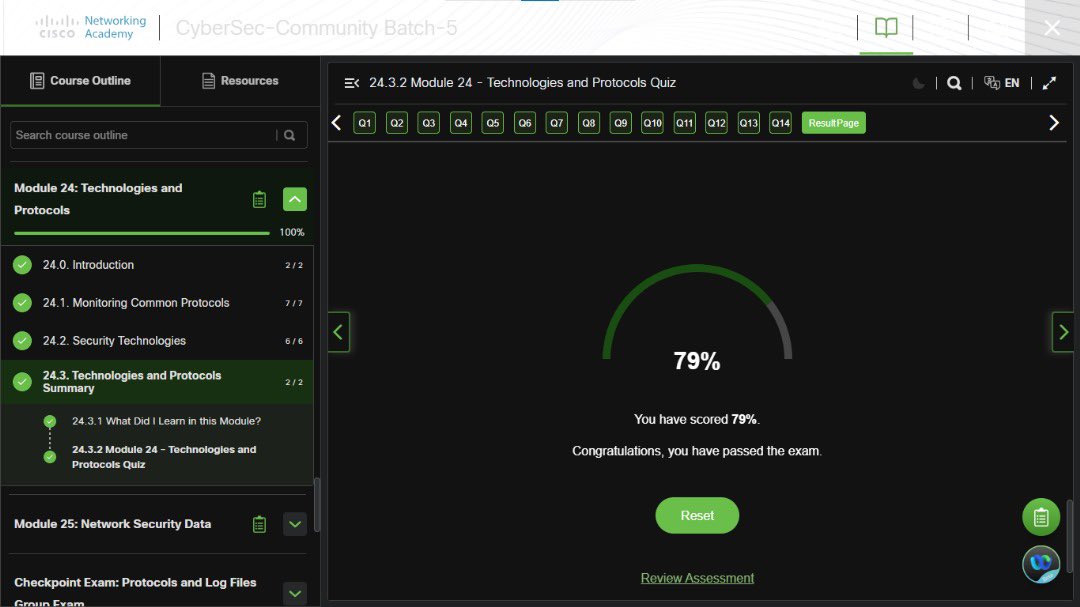
Task: Open the floating green clipboard button
Action: coord(1041,517)
